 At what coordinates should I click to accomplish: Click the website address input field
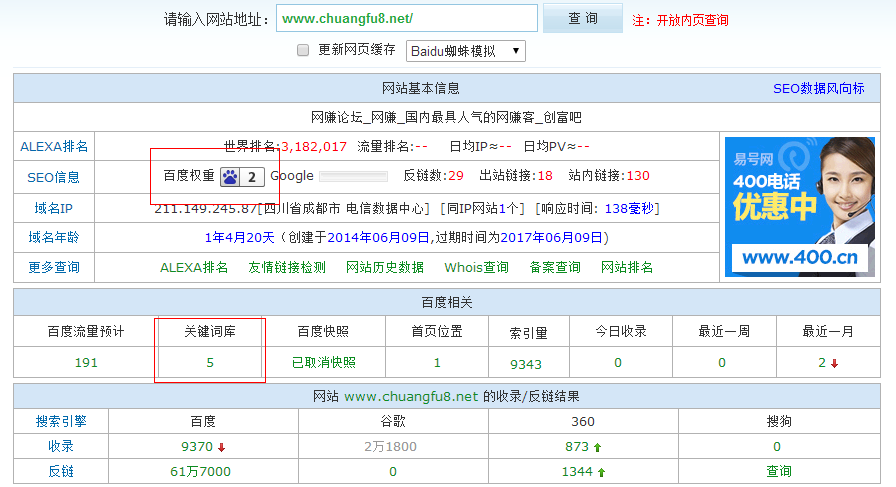pyautogui.click(x=407, y=19)
